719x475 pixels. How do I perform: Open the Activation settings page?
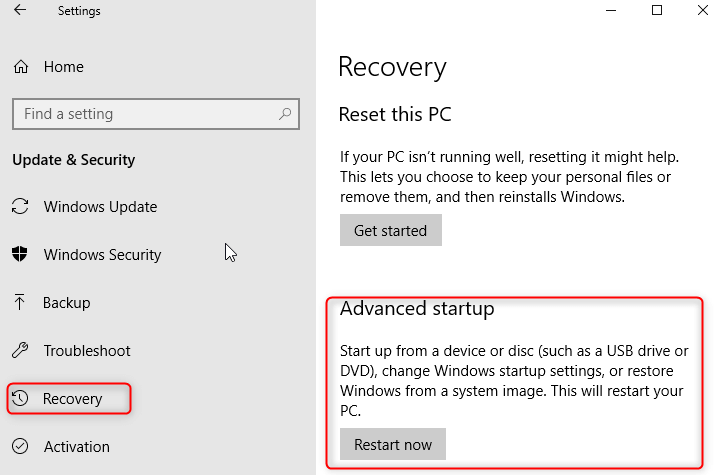77,447
